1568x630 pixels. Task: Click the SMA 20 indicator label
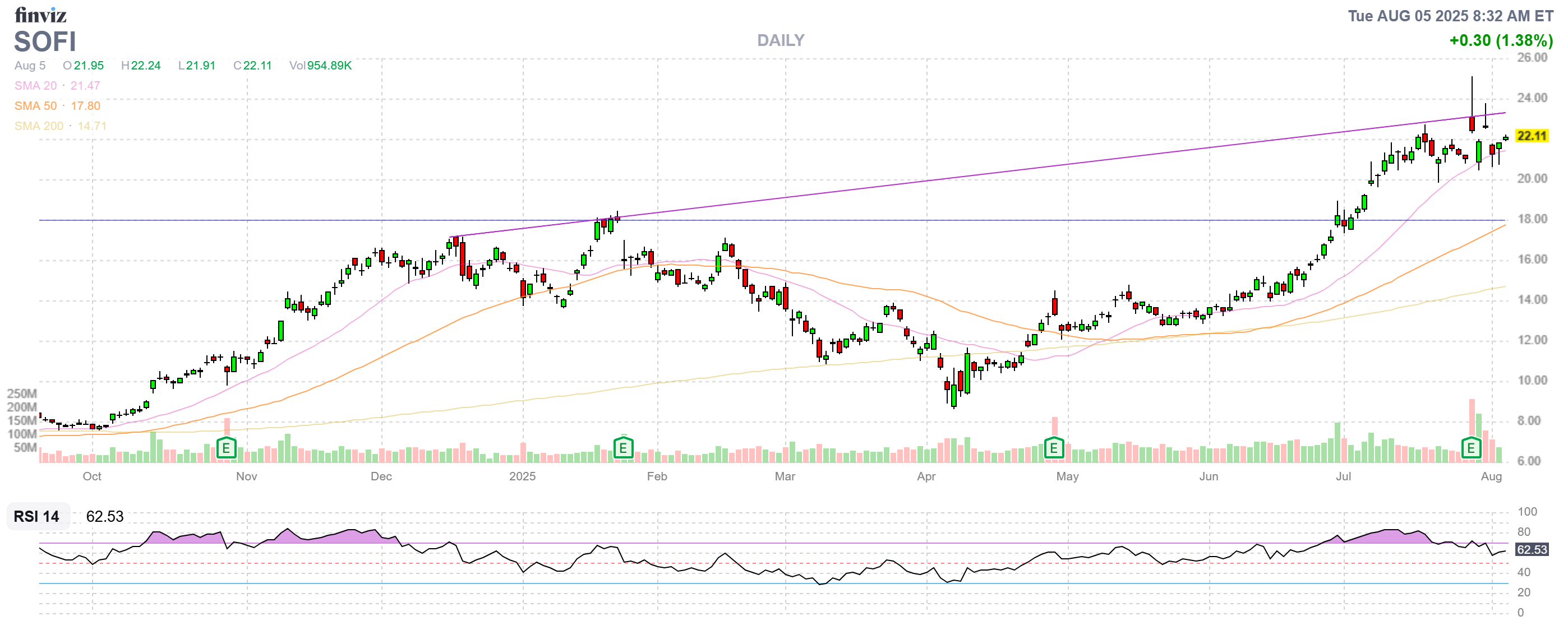[x=36, y=86]
